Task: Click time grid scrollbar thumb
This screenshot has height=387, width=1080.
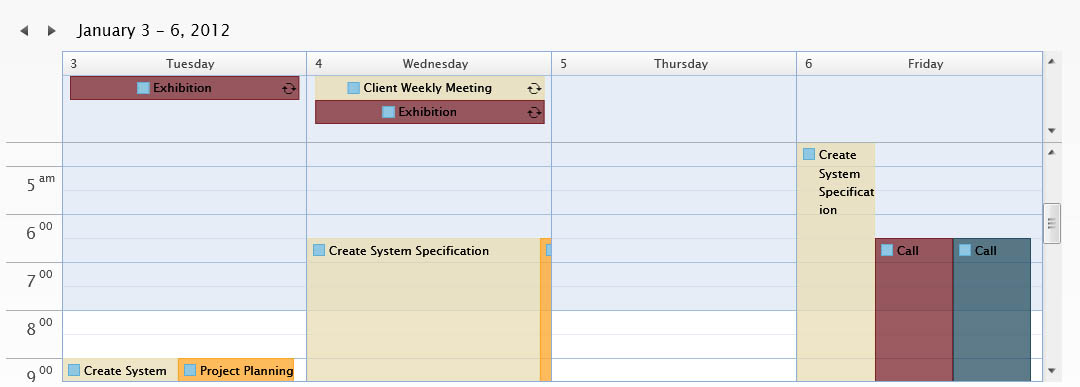Action: click(x=1052, y=224)
